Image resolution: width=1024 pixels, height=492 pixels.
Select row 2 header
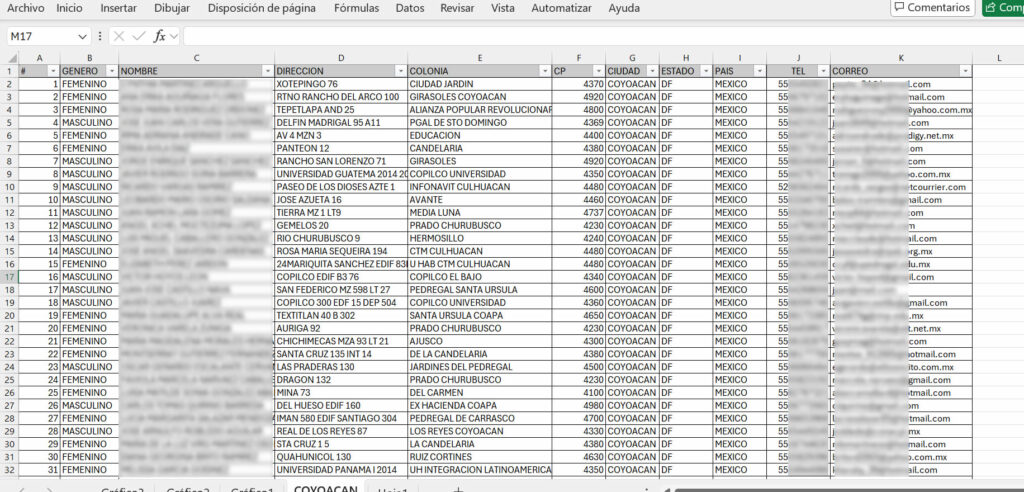pyautogui.click(x=9, y=84)
